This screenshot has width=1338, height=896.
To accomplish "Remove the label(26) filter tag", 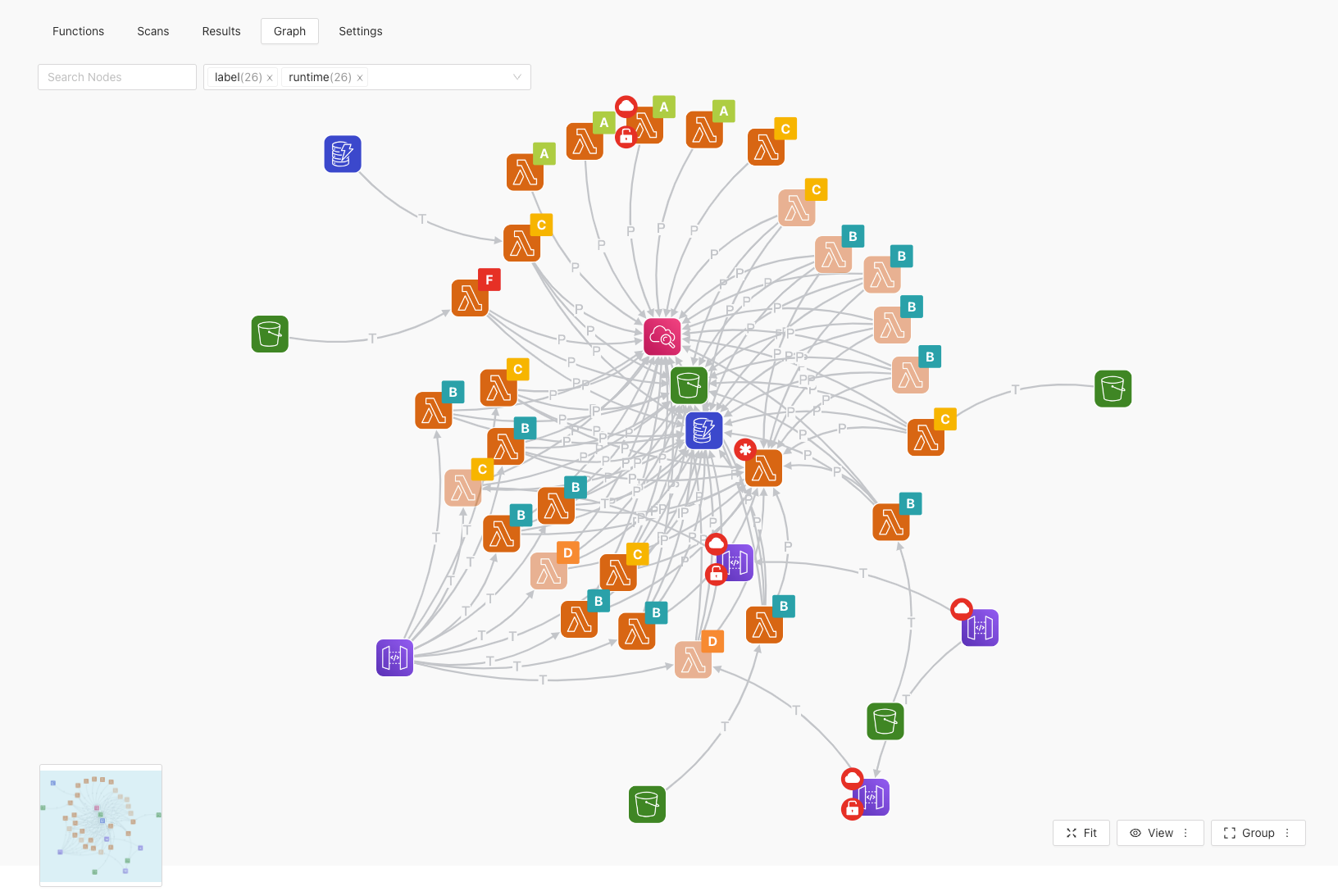I will tap(270, 78).
